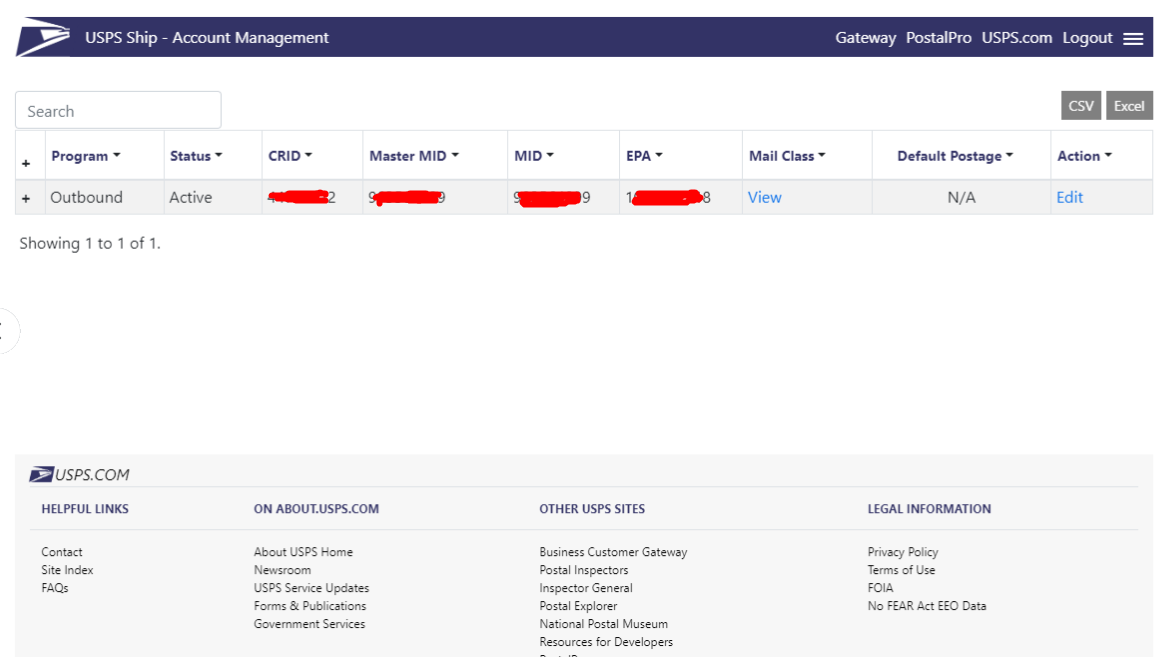Open No FEAR Act EEO Data link
The width and height of the screenshot is (1174, 657).
[x=927, y=606]
